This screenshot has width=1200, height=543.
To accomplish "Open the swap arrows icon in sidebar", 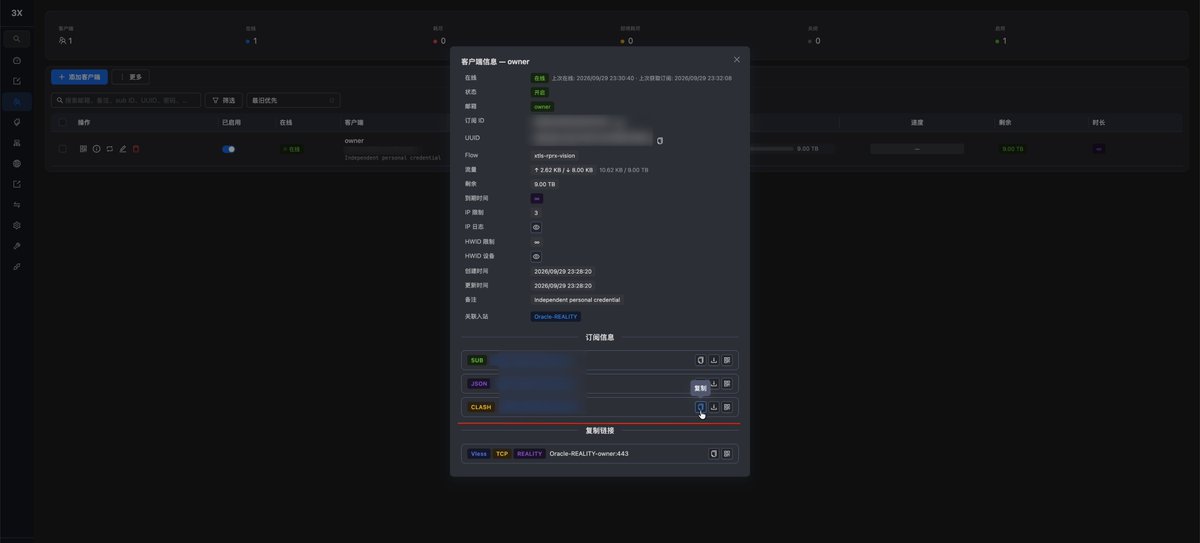I will 16,204.
